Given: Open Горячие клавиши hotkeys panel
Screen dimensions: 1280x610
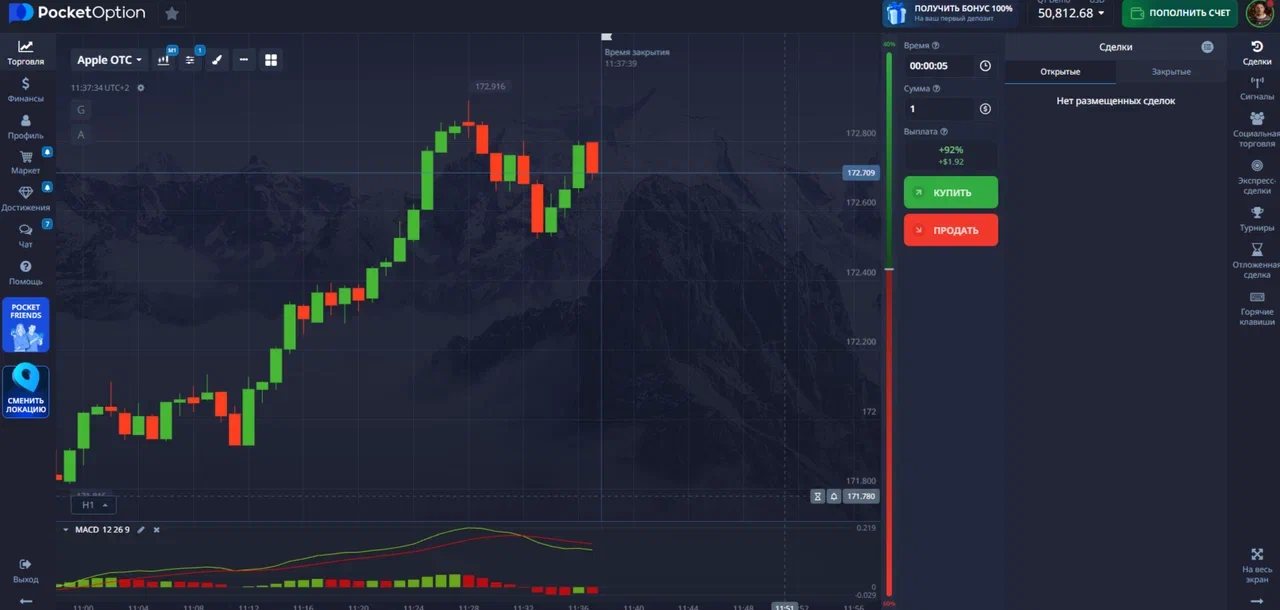Looking at the screenshot, I should 1257,308.
